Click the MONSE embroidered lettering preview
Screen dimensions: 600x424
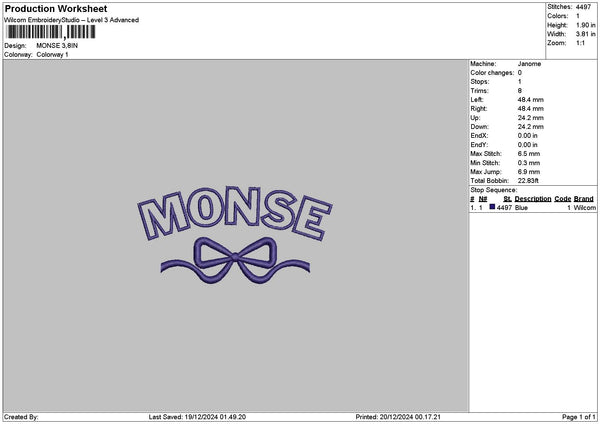[x=235, y=213]
